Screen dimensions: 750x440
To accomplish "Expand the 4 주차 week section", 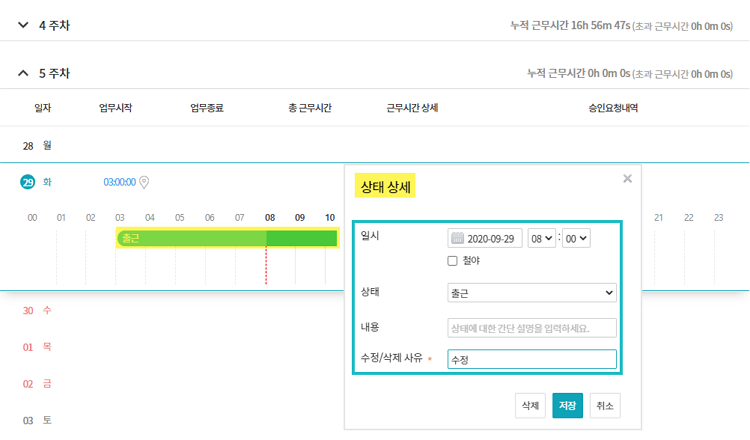I will click(23, 25).
